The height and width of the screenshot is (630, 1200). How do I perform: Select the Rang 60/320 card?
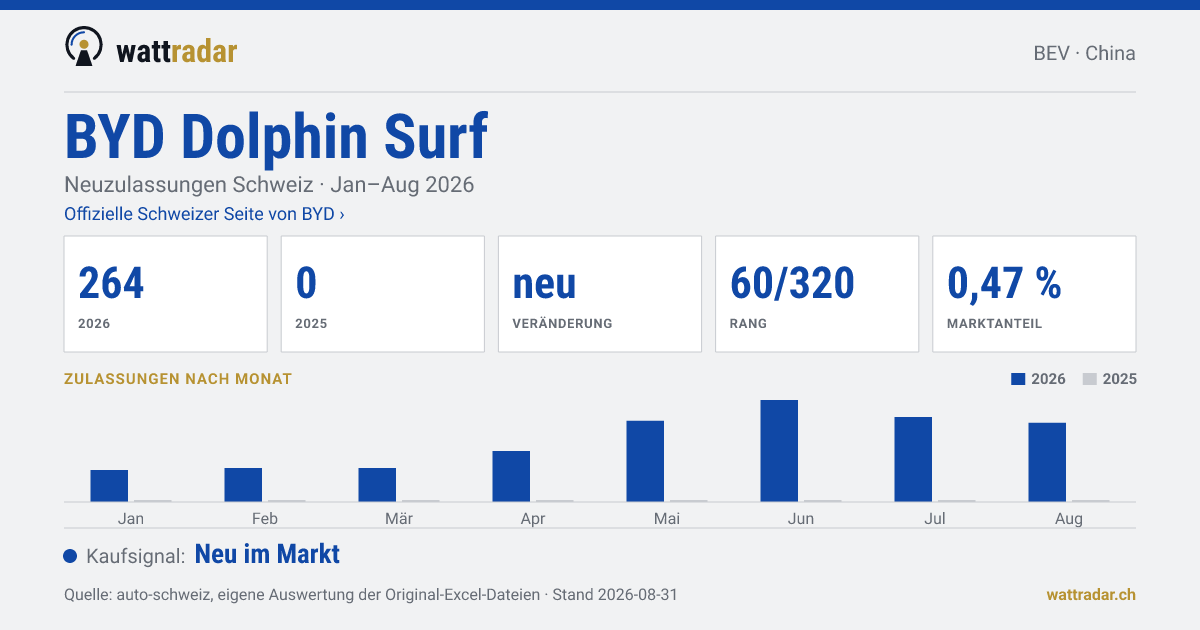click(x=816, y=294)
